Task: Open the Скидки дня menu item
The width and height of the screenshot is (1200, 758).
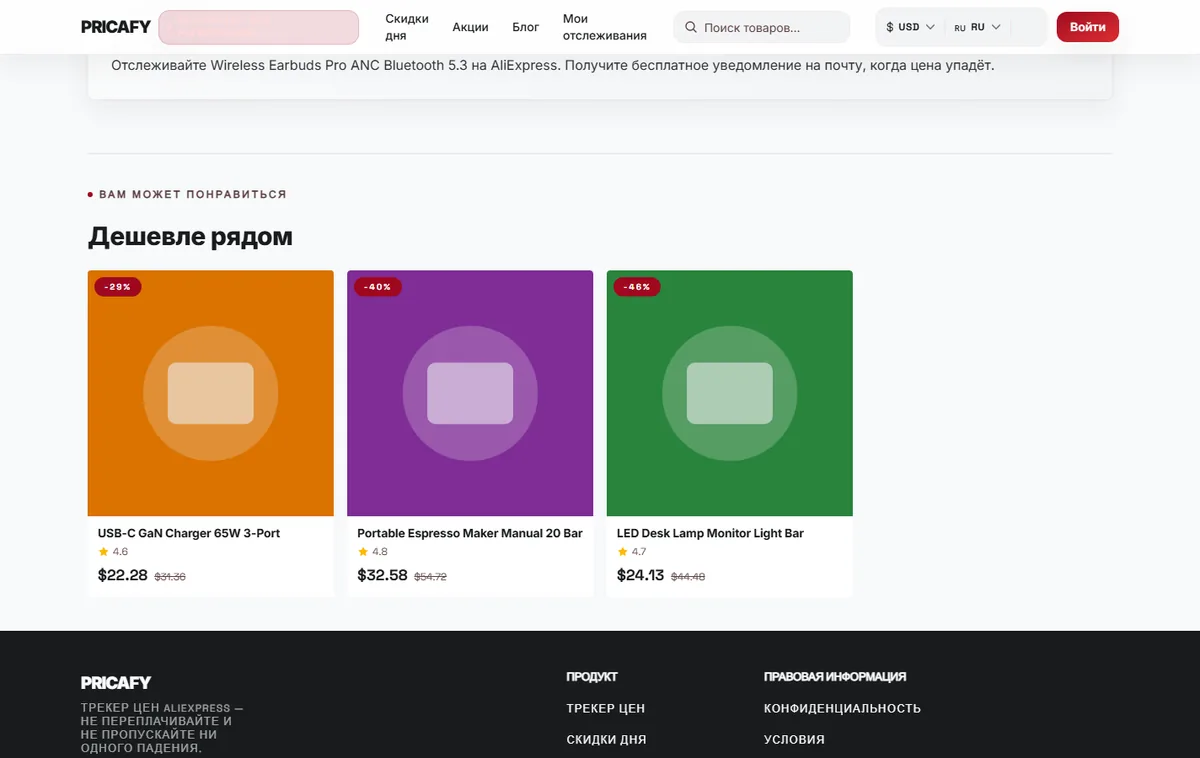Action: coord(407,27)
